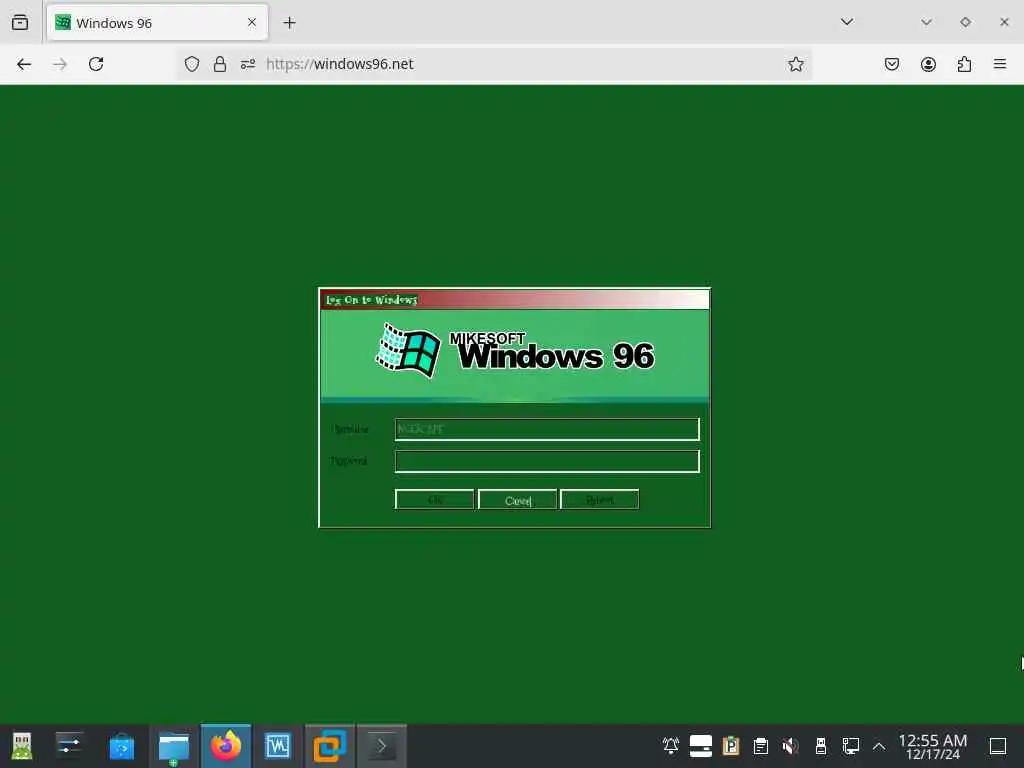Maximize the browser with diamond button

pos(965,22)
